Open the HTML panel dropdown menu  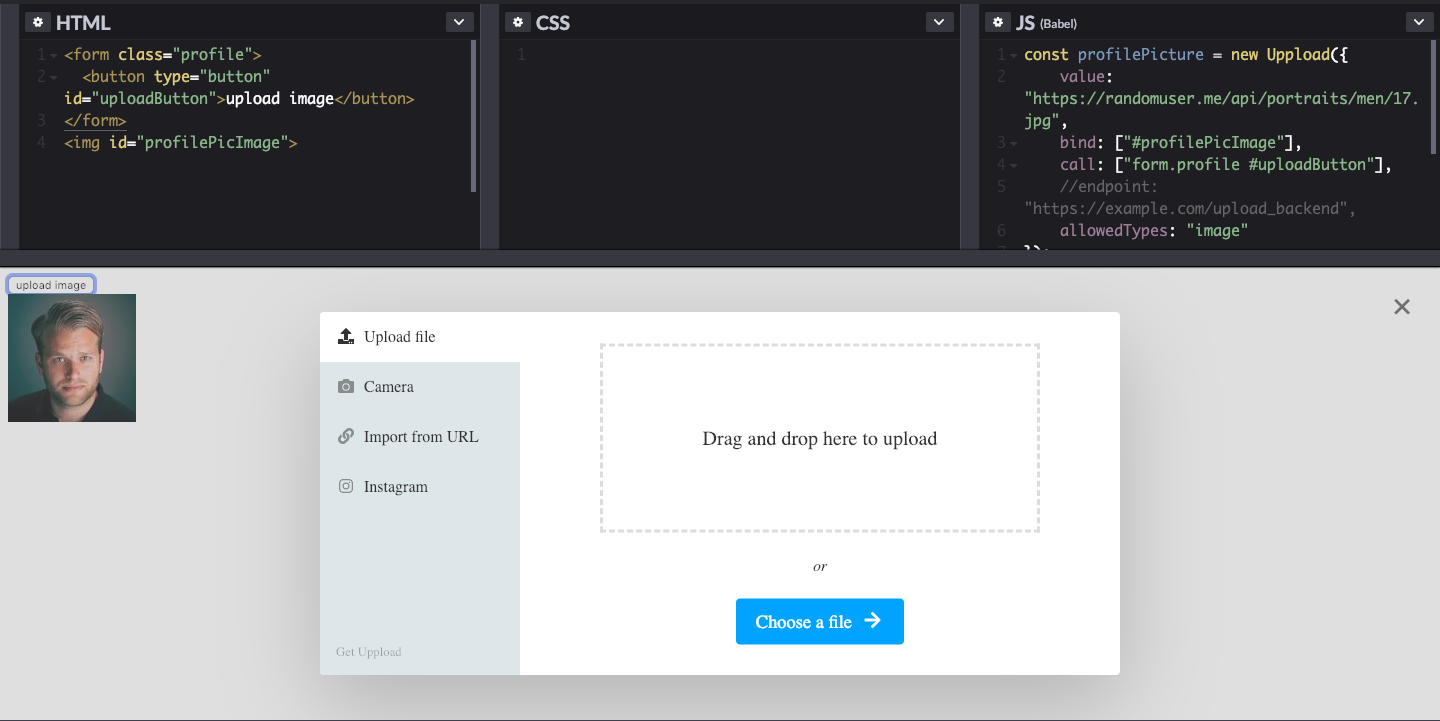tap(458, 21)
